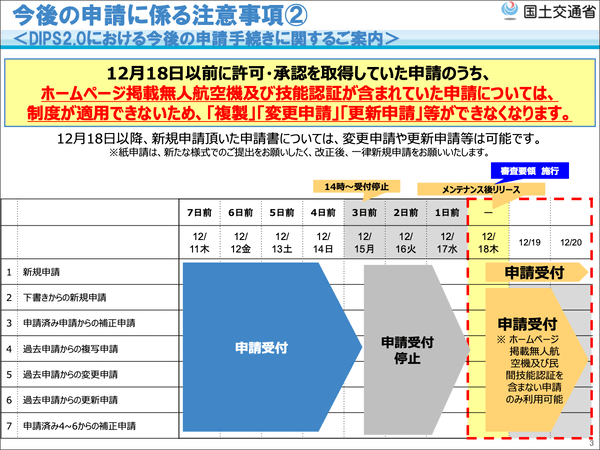Click row 4 label 過去申請からの複写申請
Screen dimensions: 600x450
coord(70,349)
